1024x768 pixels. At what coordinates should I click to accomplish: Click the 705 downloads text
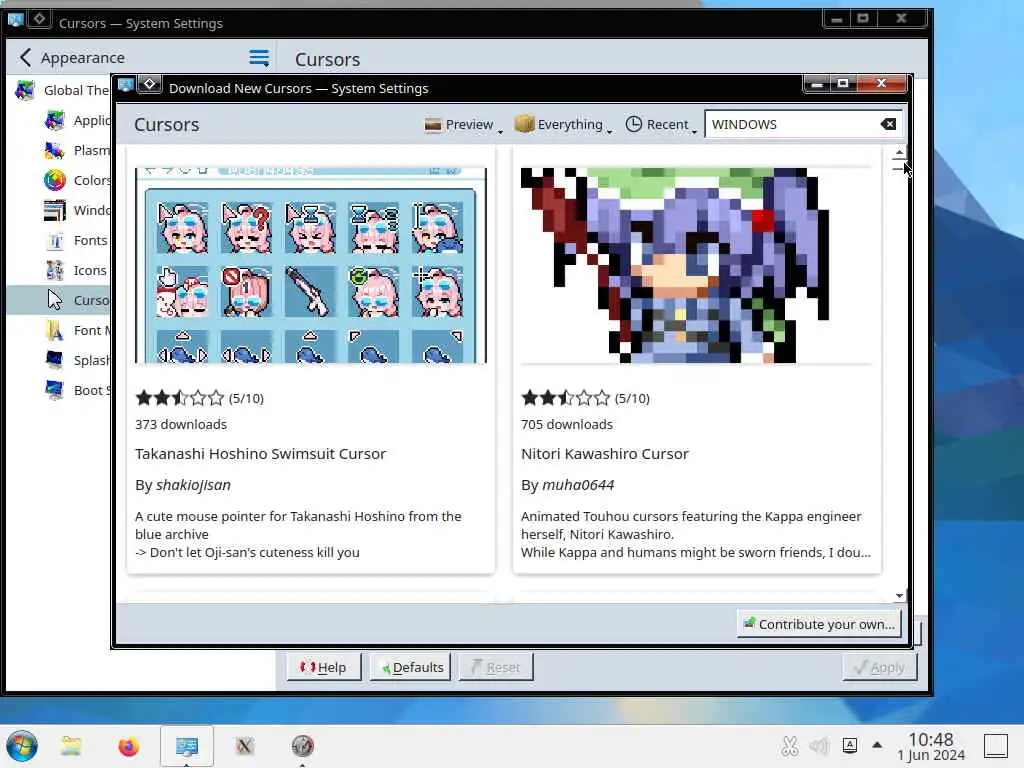click(x=567, y=424)
